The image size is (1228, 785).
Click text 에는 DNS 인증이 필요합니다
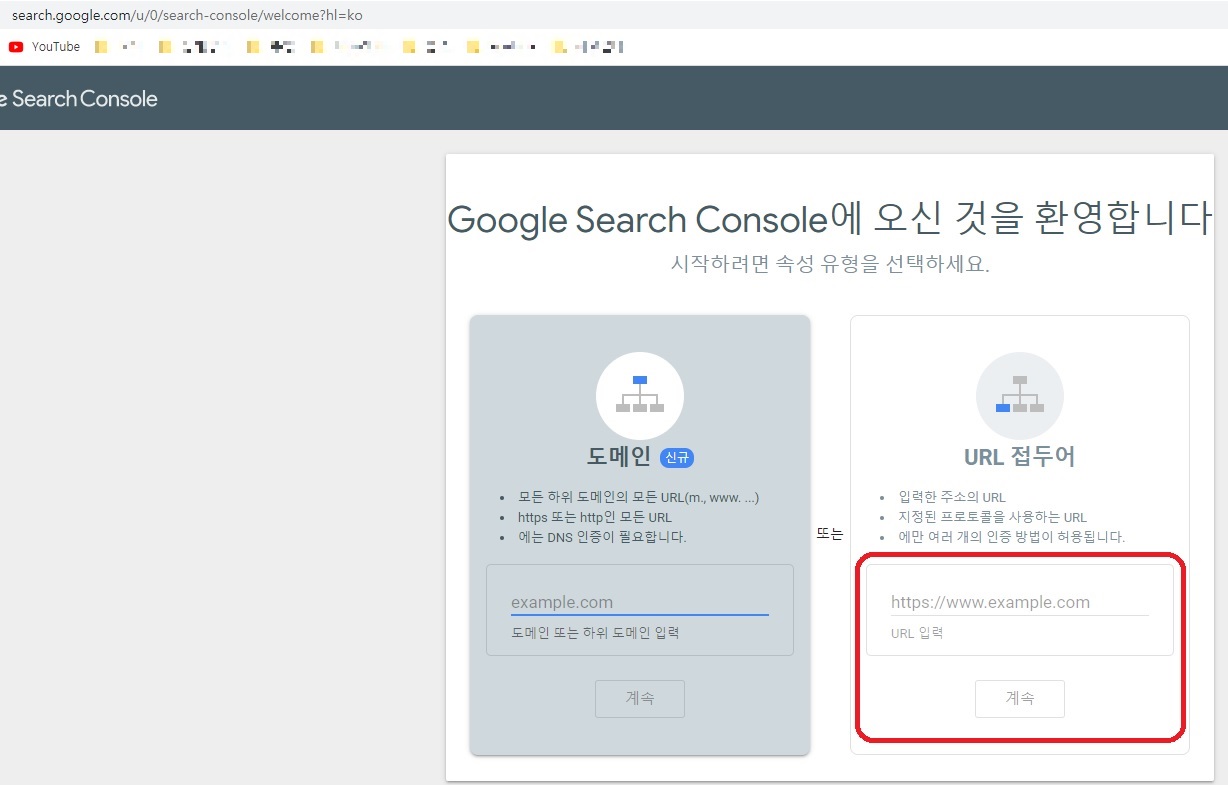click(x=602, y=537)
